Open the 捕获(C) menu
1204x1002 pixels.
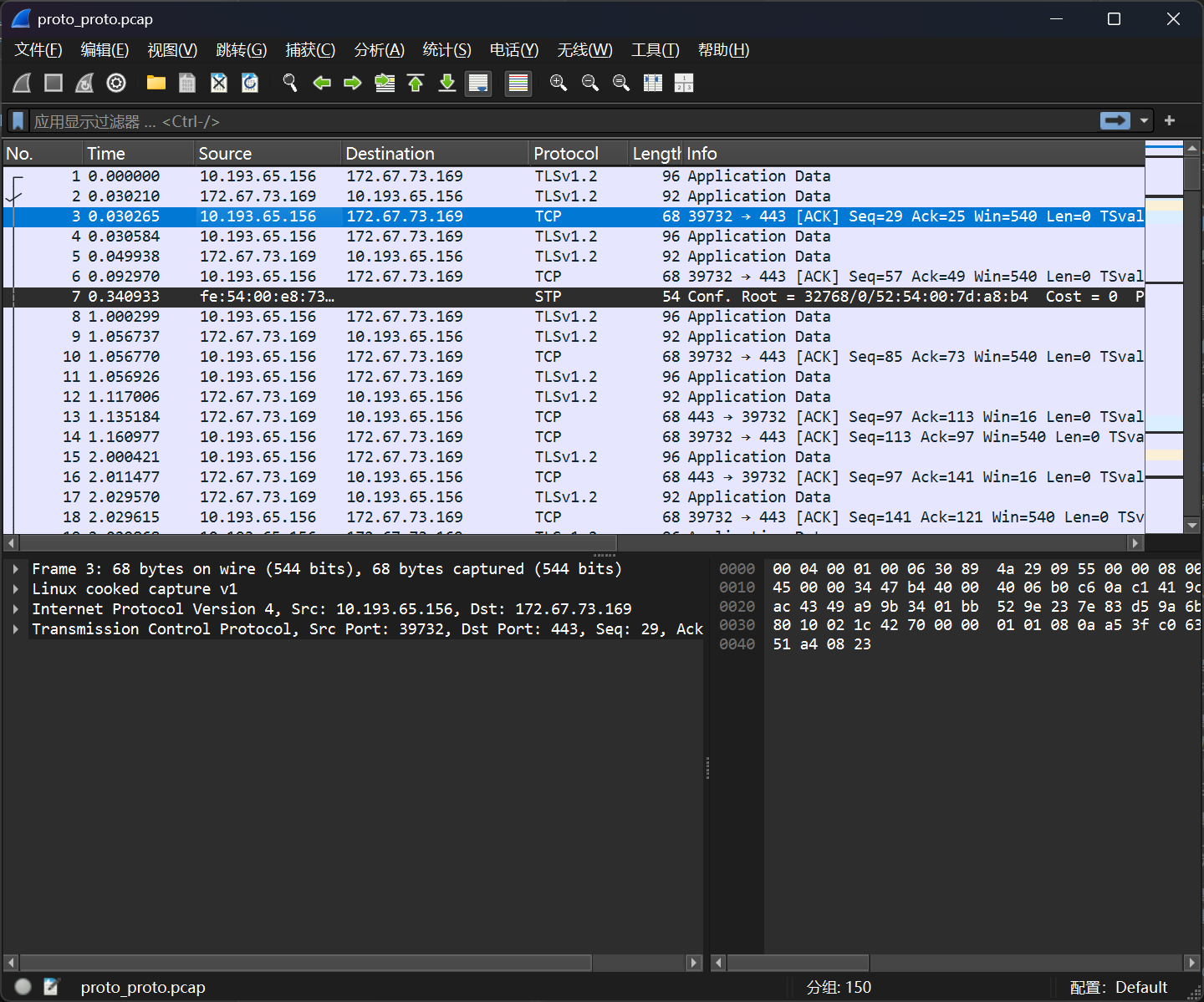click(x=310, y=50)
